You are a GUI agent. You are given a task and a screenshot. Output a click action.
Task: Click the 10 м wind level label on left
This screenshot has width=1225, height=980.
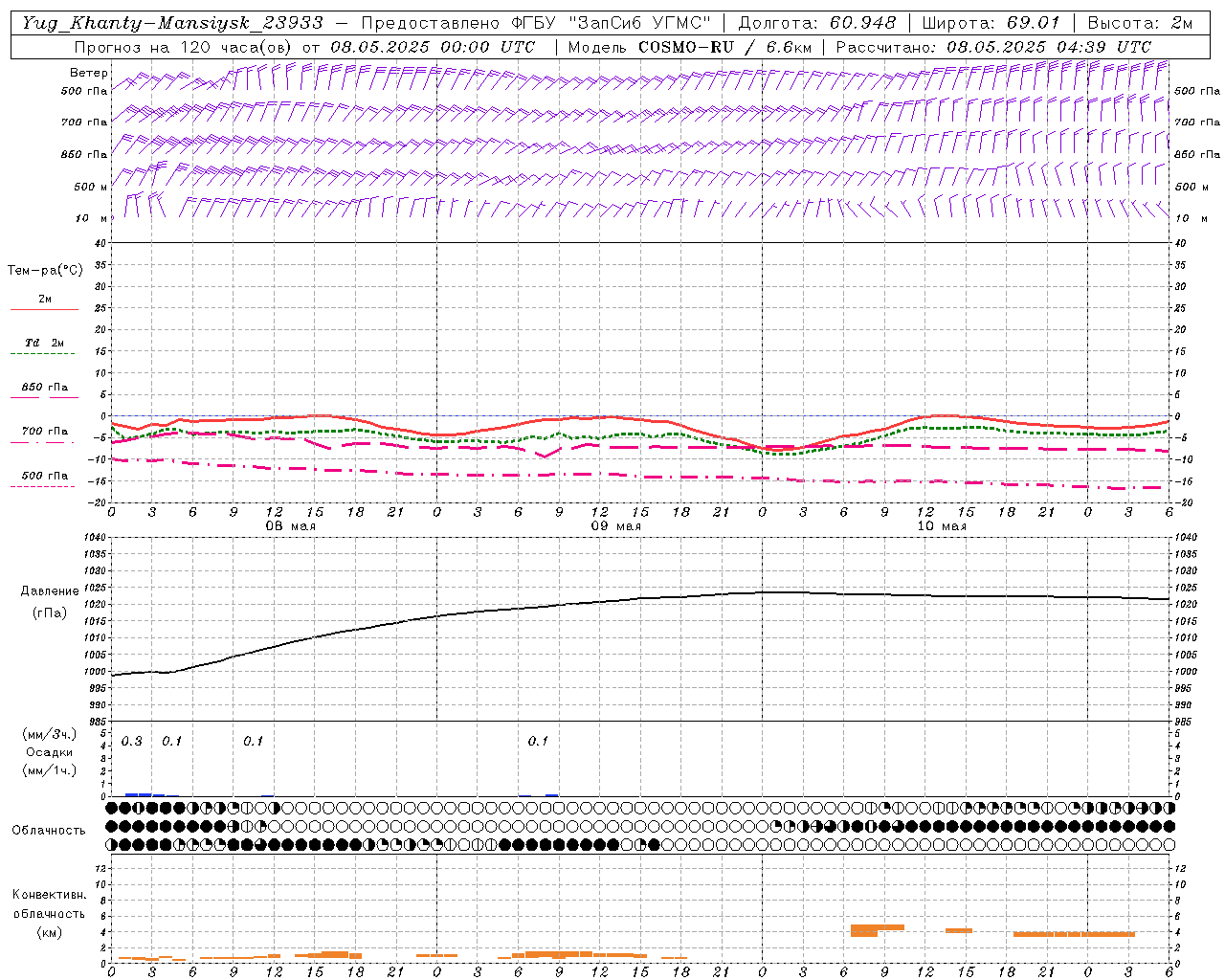92,219
